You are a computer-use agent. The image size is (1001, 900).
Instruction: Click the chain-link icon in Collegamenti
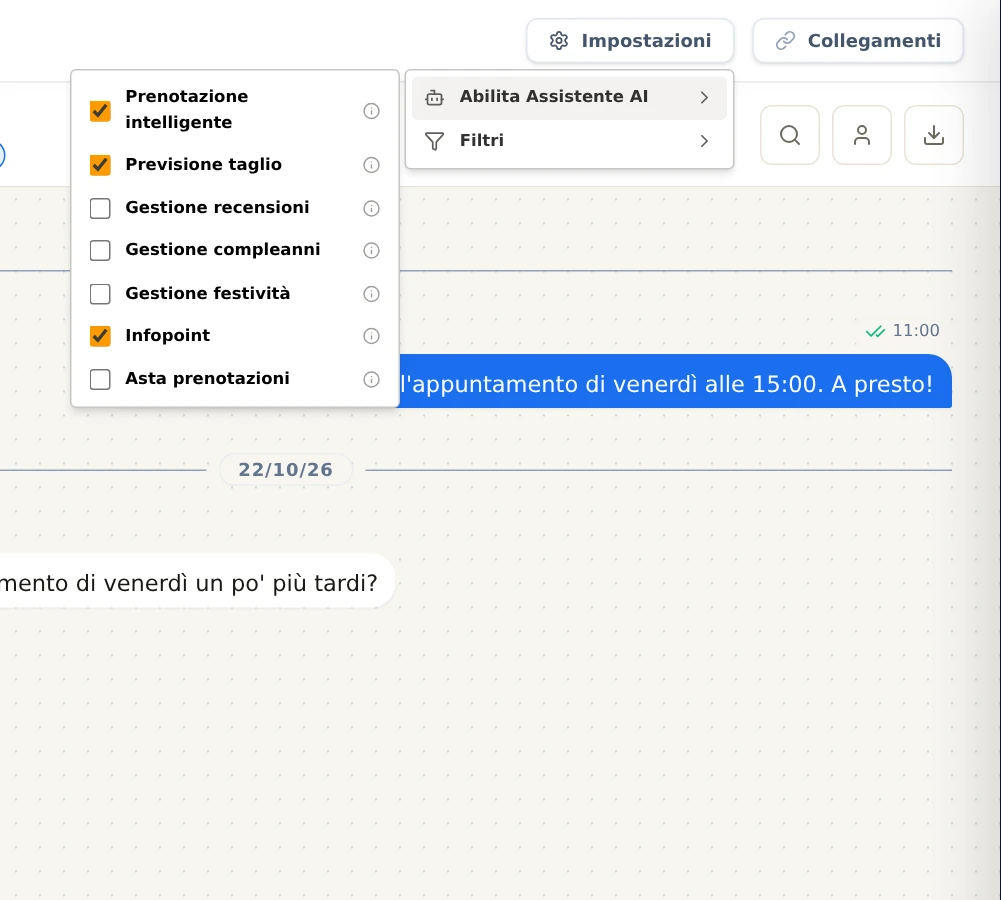(785, 41)
